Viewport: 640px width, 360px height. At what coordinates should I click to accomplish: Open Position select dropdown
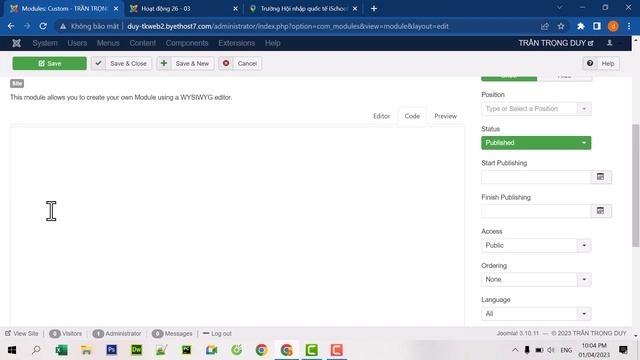tap(536, 109)
